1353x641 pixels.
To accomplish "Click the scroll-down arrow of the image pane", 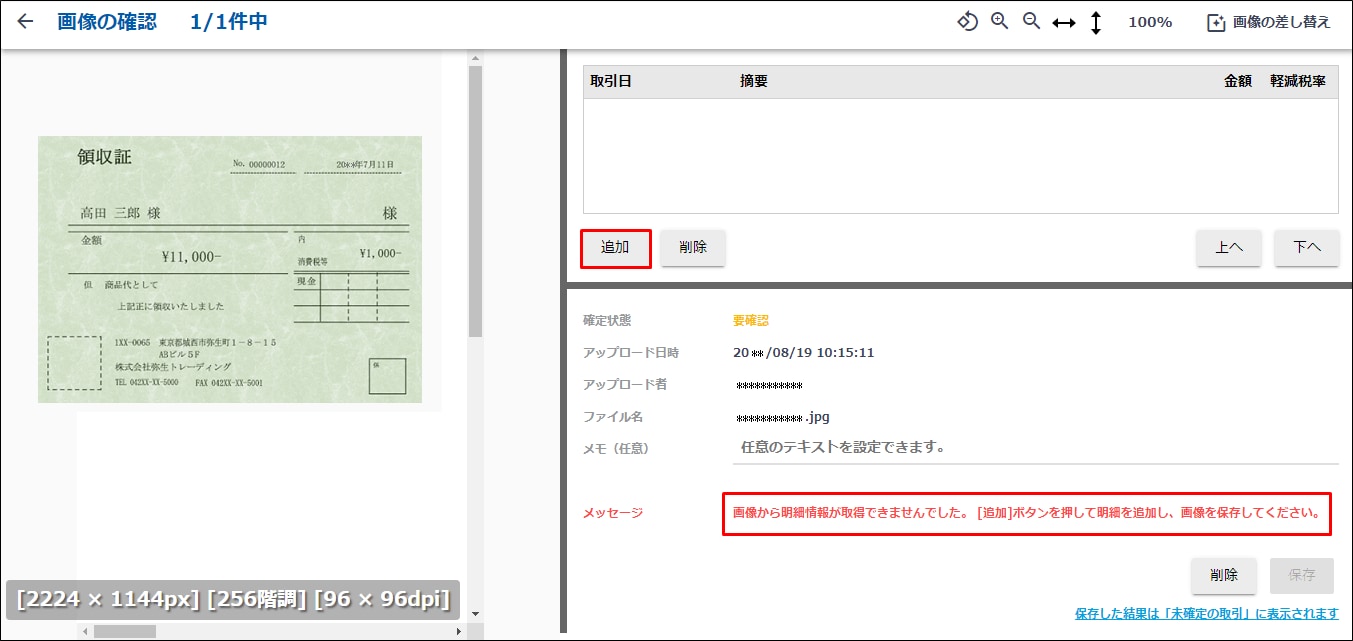I will click(475, 614).
